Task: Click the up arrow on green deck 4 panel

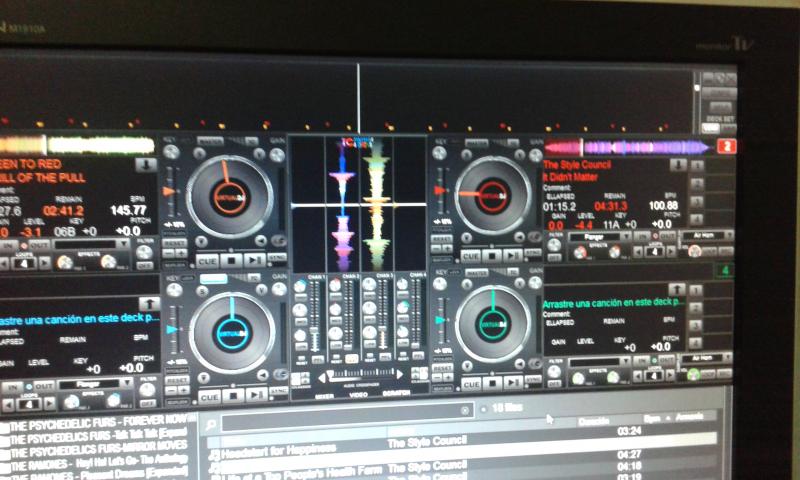Action: 677,290
